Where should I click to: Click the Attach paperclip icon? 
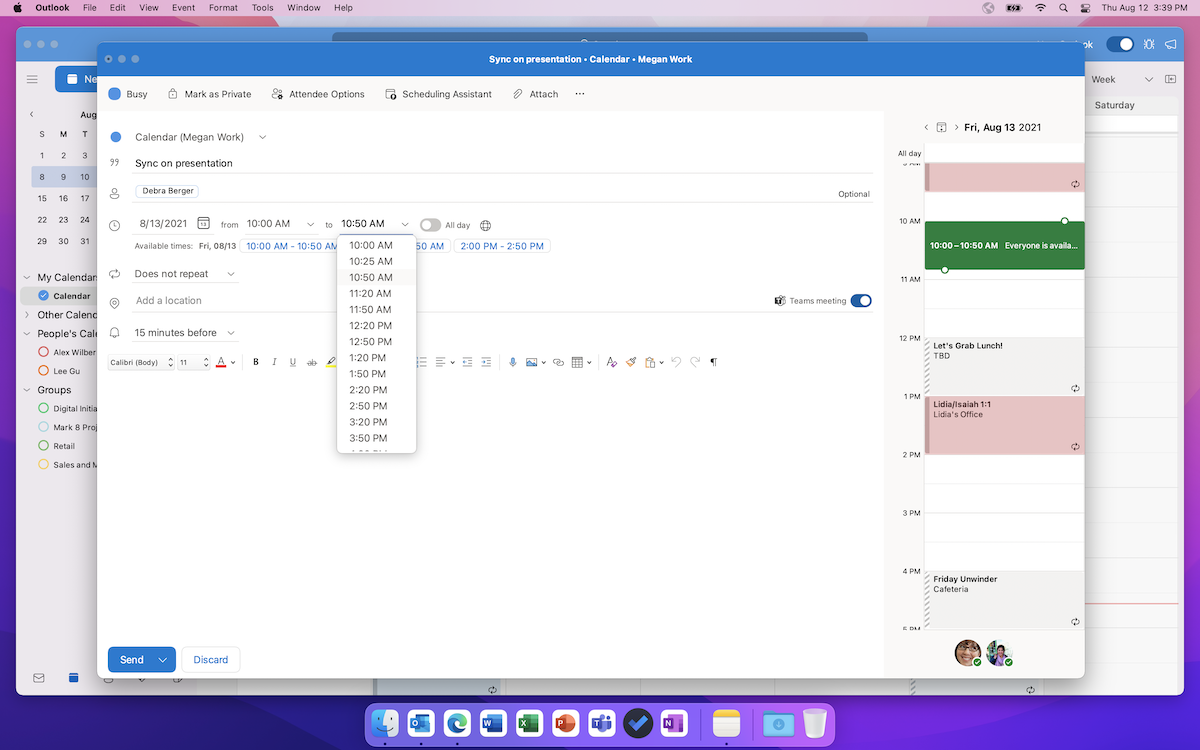518,94
